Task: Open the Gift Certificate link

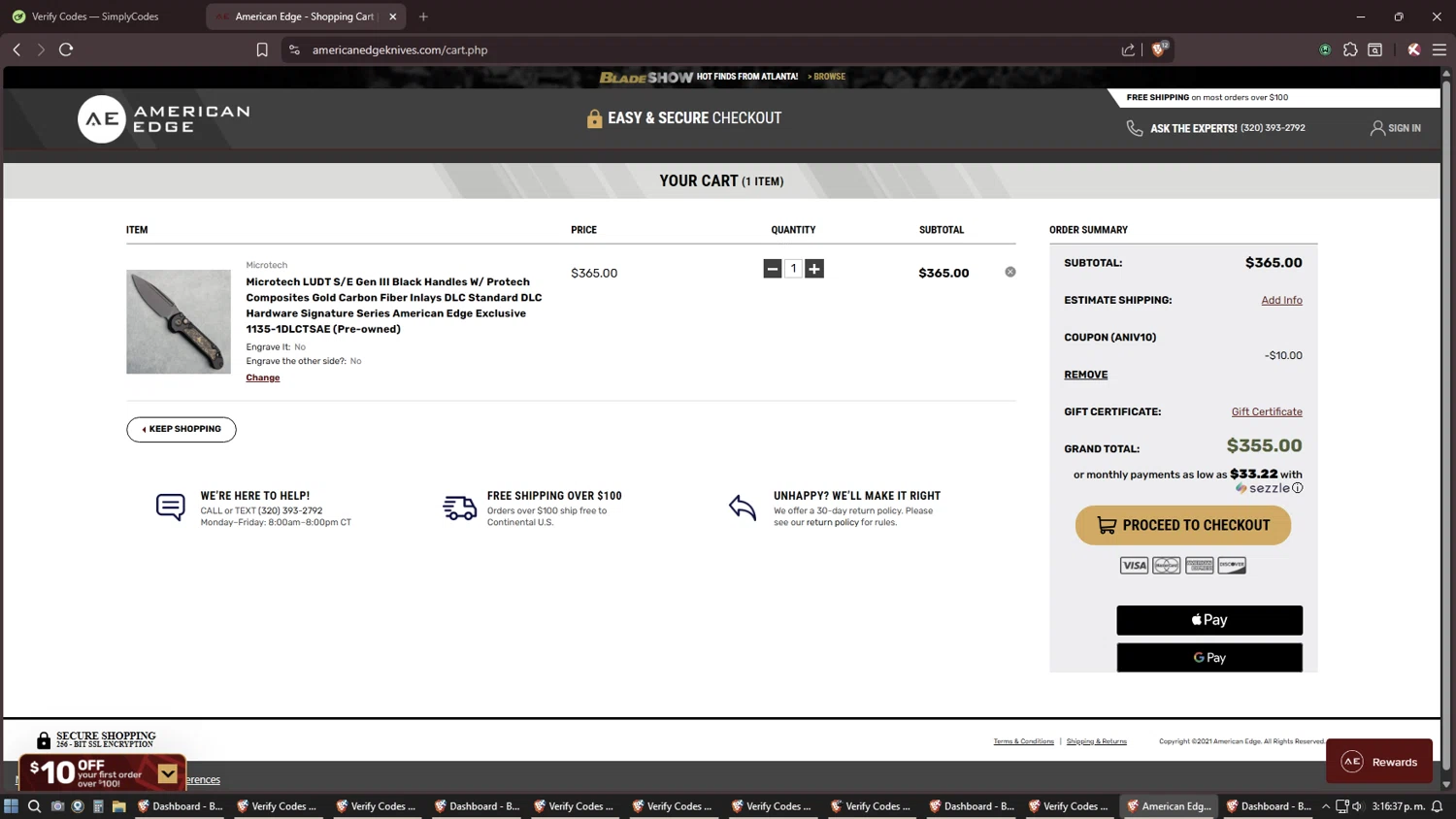Action: pos(1267,411)
